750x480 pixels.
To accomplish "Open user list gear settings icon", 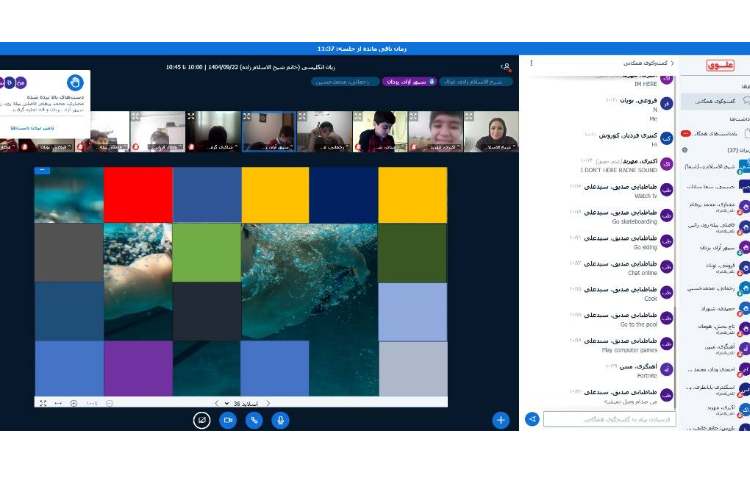I will click(686, 150).
